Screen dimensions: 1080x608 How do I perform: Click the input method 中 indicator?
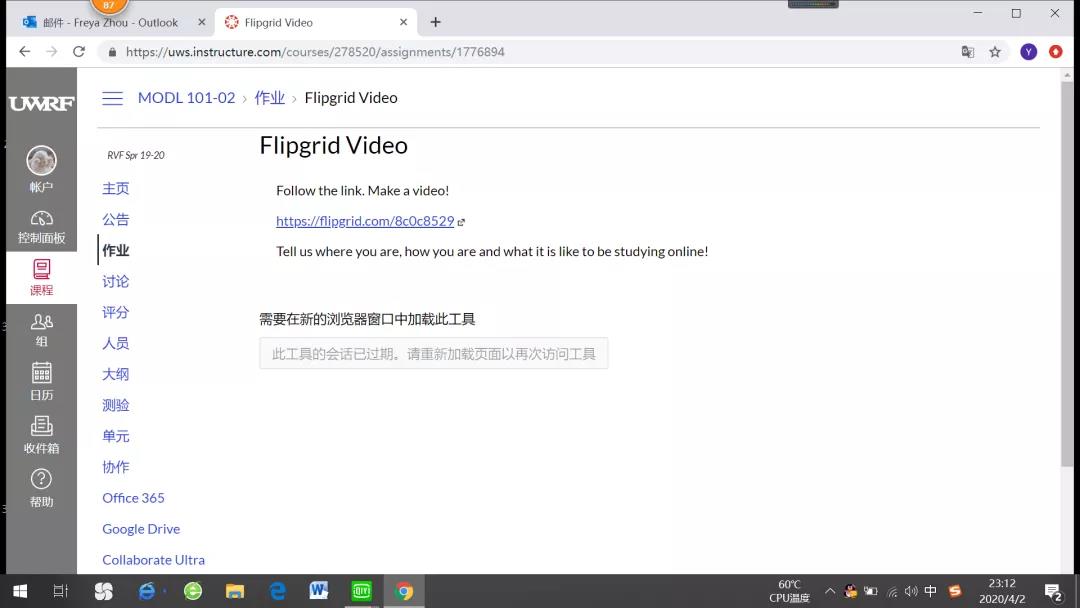coord(931,591)
